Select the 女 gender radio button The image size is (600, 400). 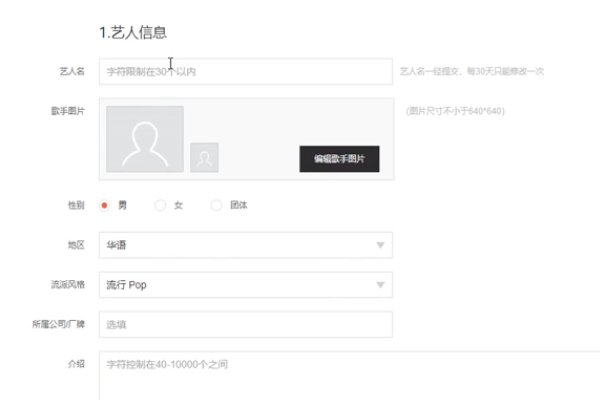[160, 205]
